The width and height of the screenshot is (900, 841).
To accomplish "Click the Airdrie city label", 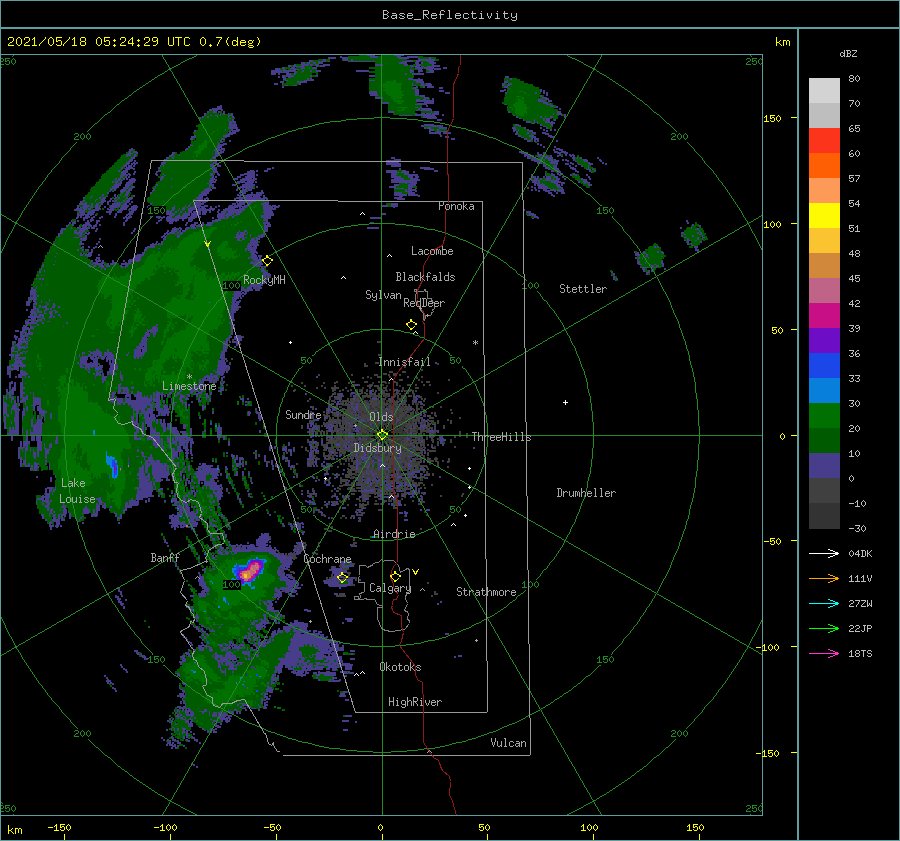I will (394, 534).
